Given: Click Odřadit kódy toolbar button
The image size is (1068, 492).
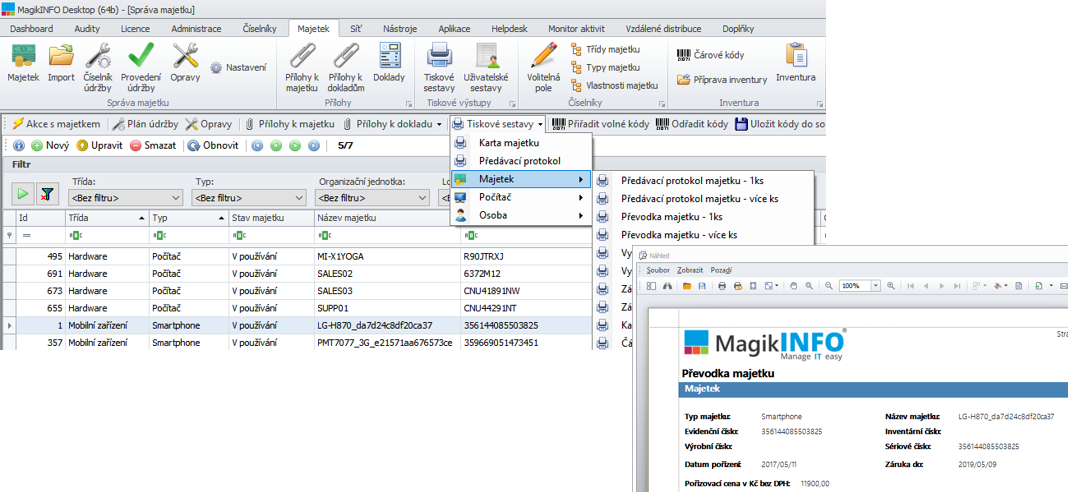Looking at the screenshot, I should point(692,125).
